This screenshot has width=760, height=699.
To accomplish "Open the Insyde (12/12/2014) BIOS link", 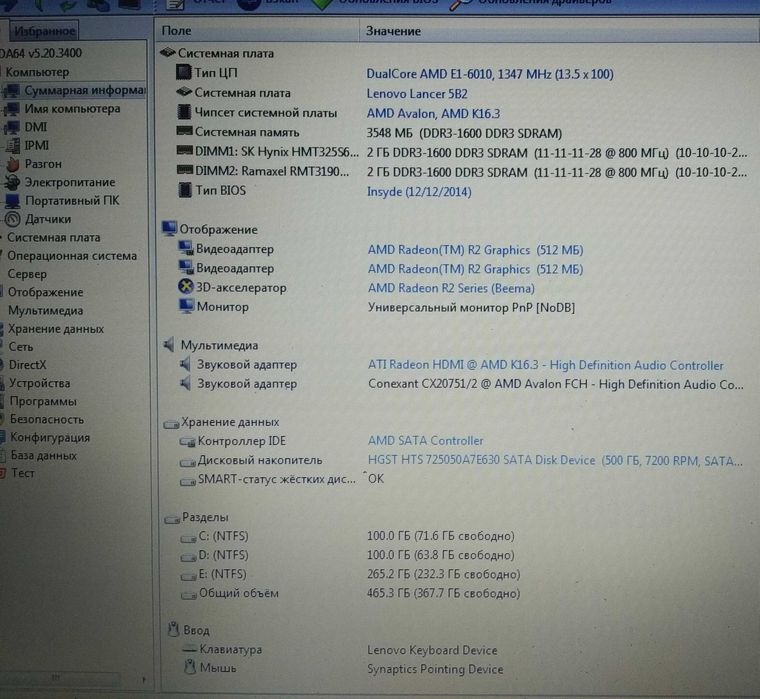I will 419,192.
